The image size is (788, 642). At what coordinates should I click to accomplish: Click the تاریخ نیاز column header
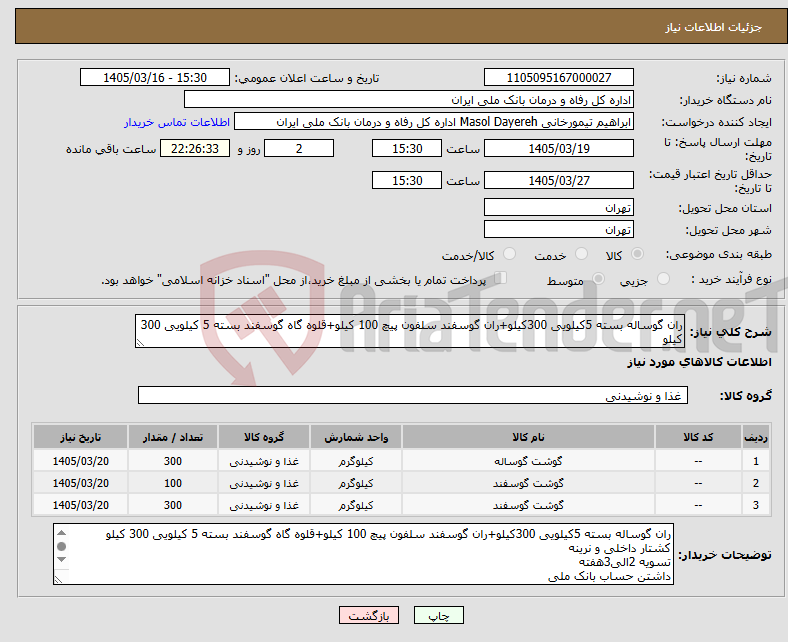pos(80,437)
